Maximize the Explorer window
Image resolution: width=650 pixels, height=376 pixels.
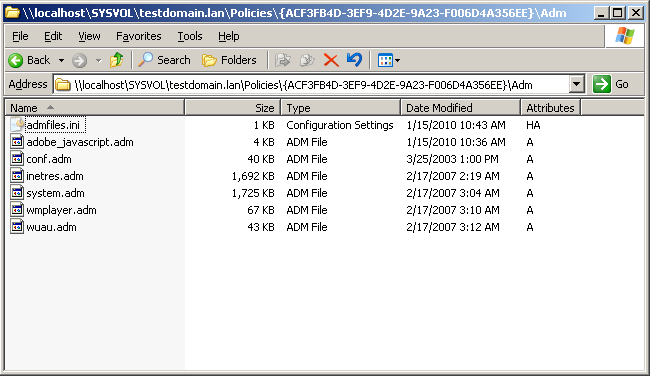[x=618, y=13]
